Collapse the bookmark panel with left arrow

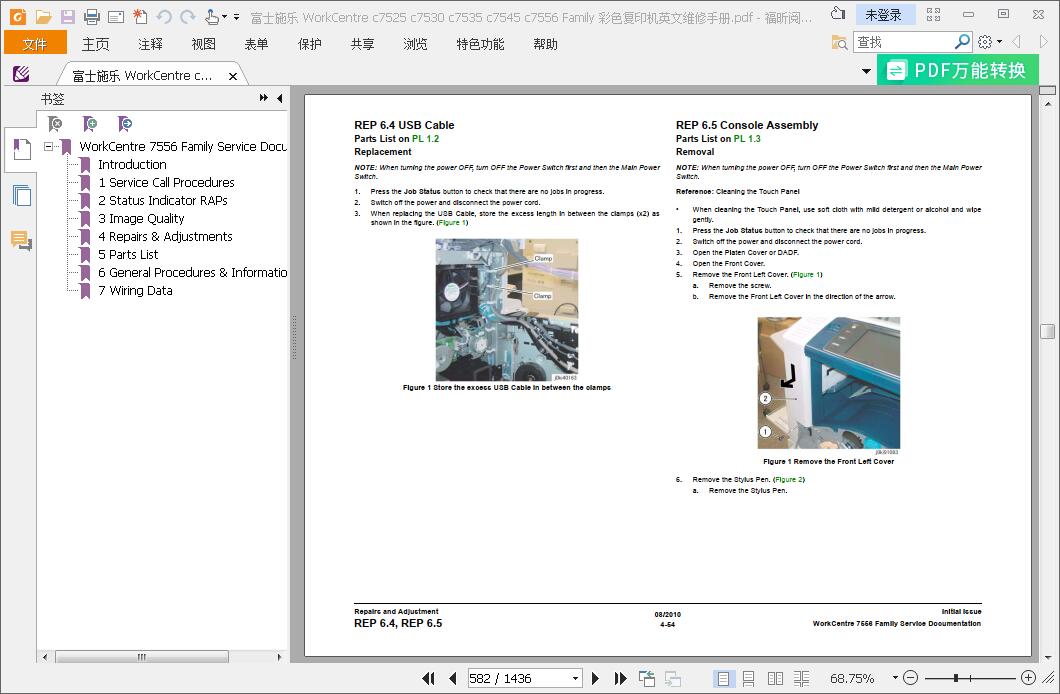pos(280,98)
